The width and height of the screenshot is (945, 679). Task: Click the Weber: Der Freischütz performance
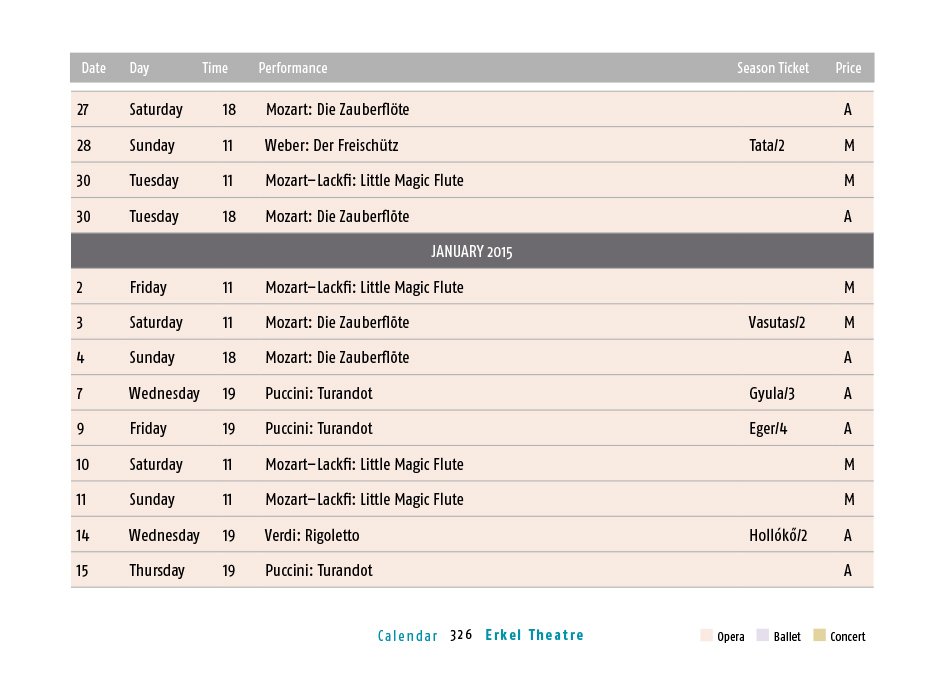tap(331, 145)
